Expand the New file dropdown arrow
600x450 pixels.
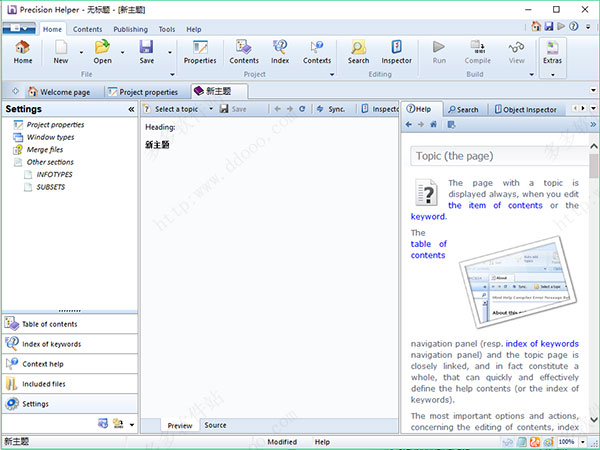point(81,52)
